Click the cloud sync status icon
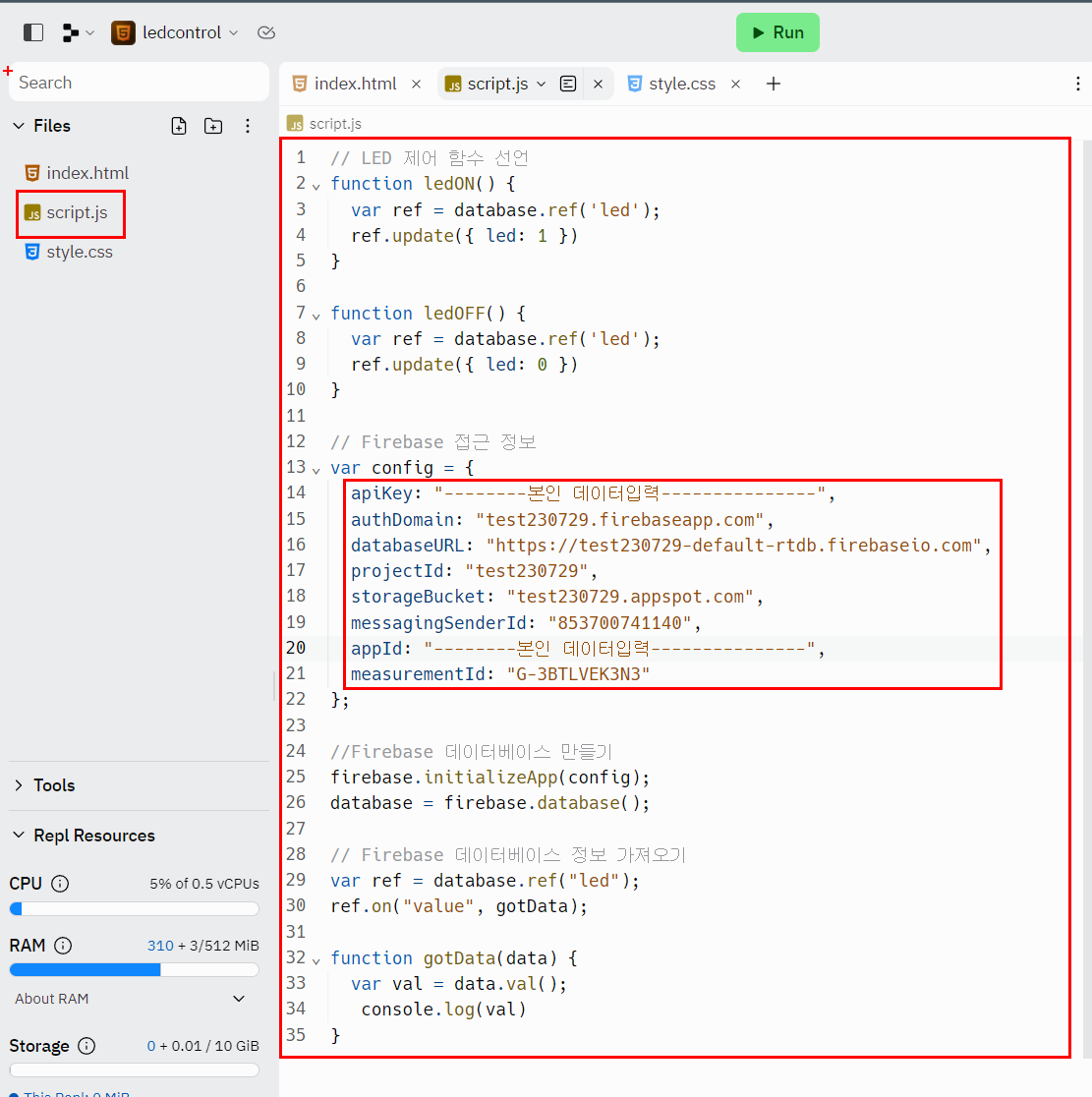Viewport: 1092px width, 1097px height. [265, 32]
